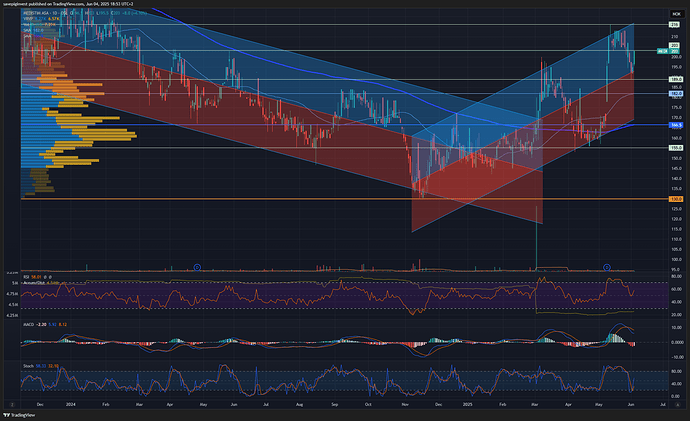Click the TradingView logo in bottom-left corner
The height and width of the screenshot is (421, 690).
[22, 414]
